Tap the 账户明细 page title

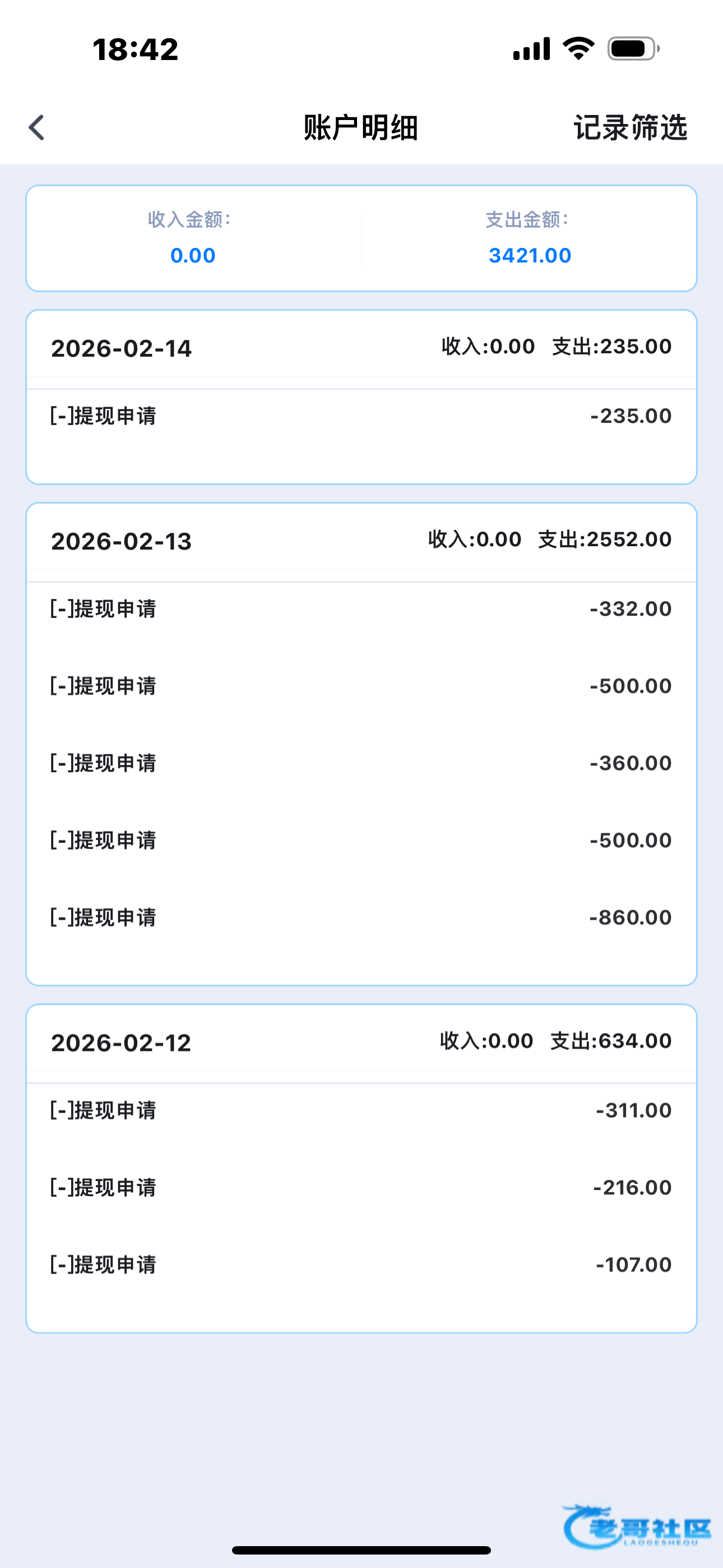(361, 128)
